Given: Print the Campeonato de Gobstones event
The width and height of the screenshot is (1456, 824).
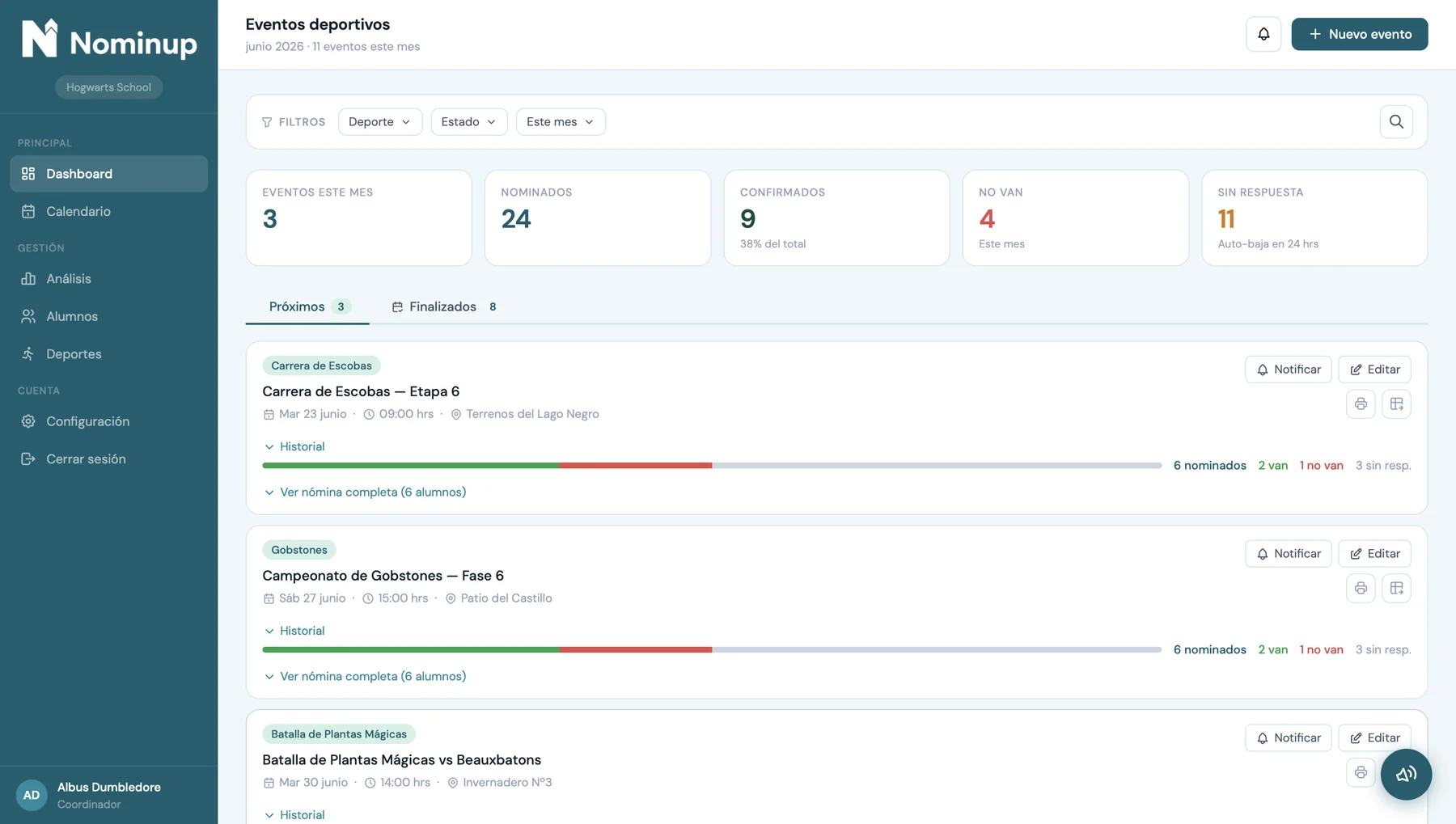Looking at the screenshot, I should click(x=1361, y=589).
